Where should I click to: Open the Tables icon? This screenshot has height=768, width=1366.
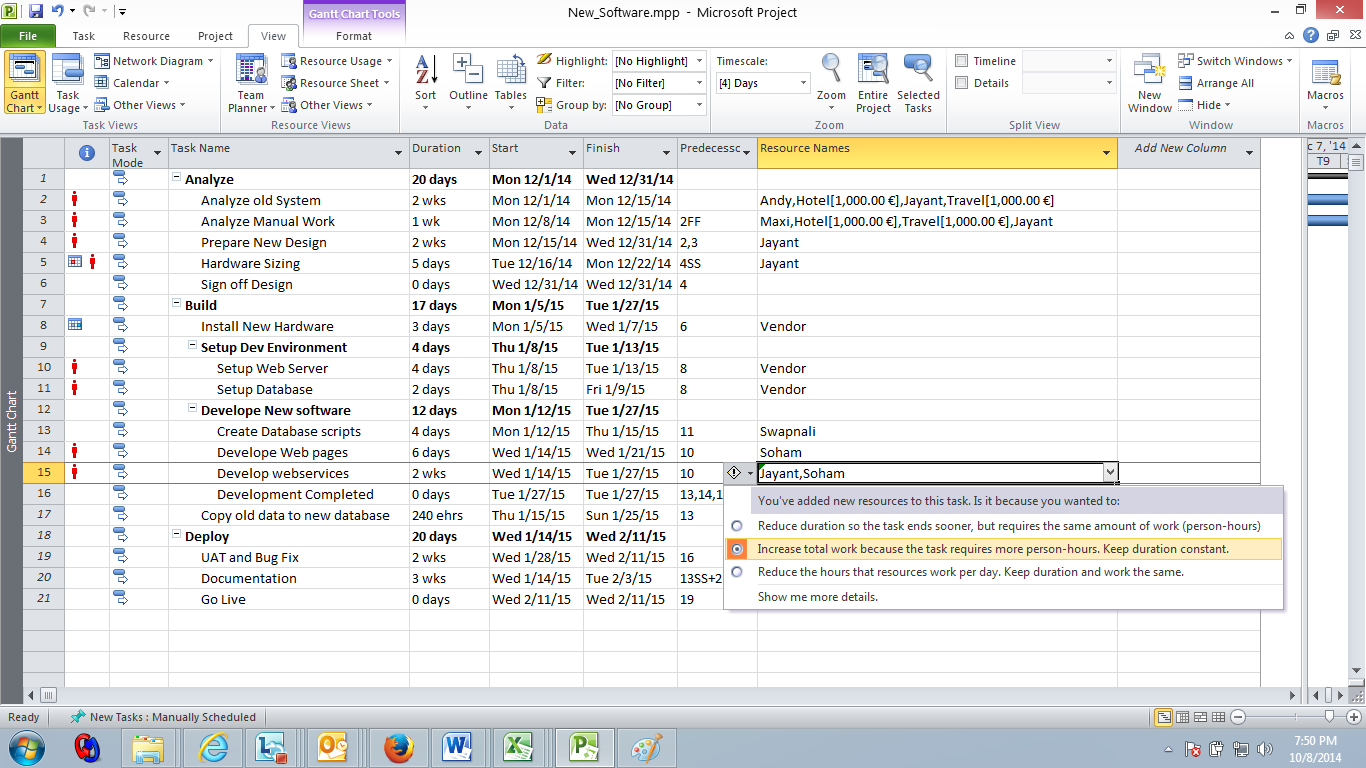[x=510, y=82]
